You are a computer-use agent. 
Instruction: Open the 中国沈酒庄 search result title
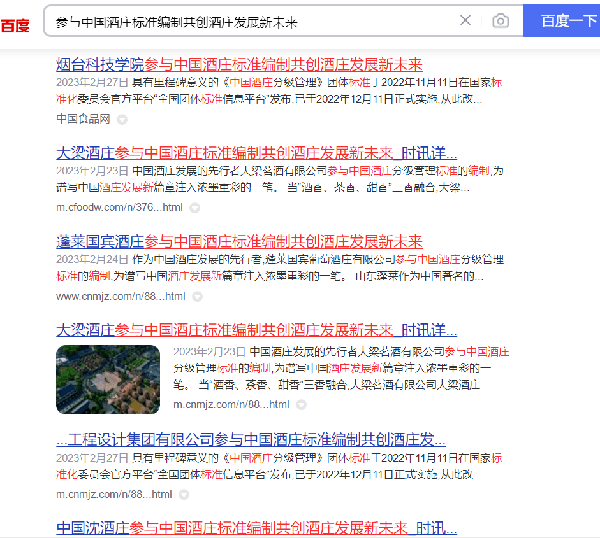[250, 527]
